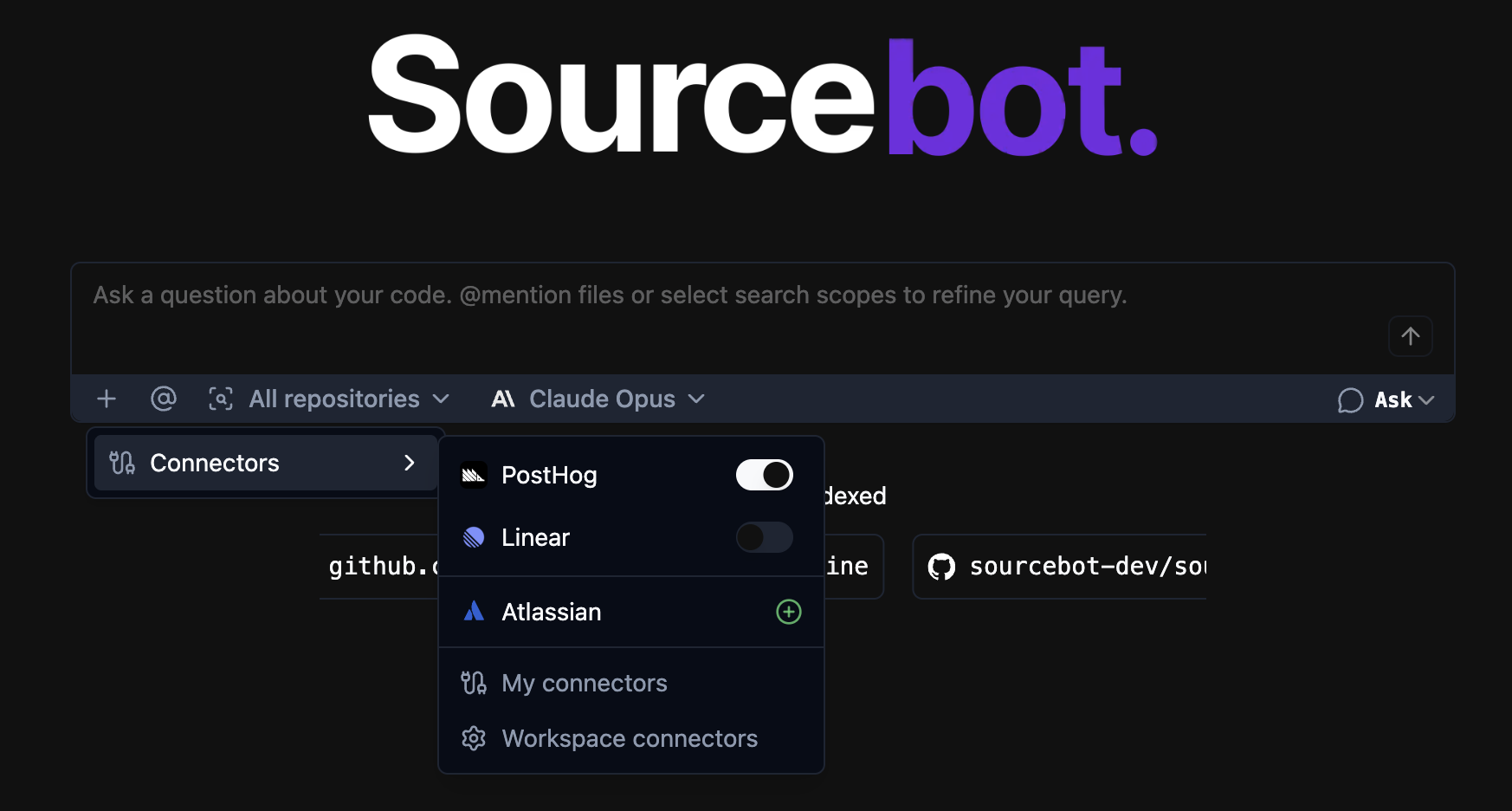The width and height of the screenshot is (1512, 811).
Task: Click the Workspace connectors gear icon
Action: (x=474, y=738)
